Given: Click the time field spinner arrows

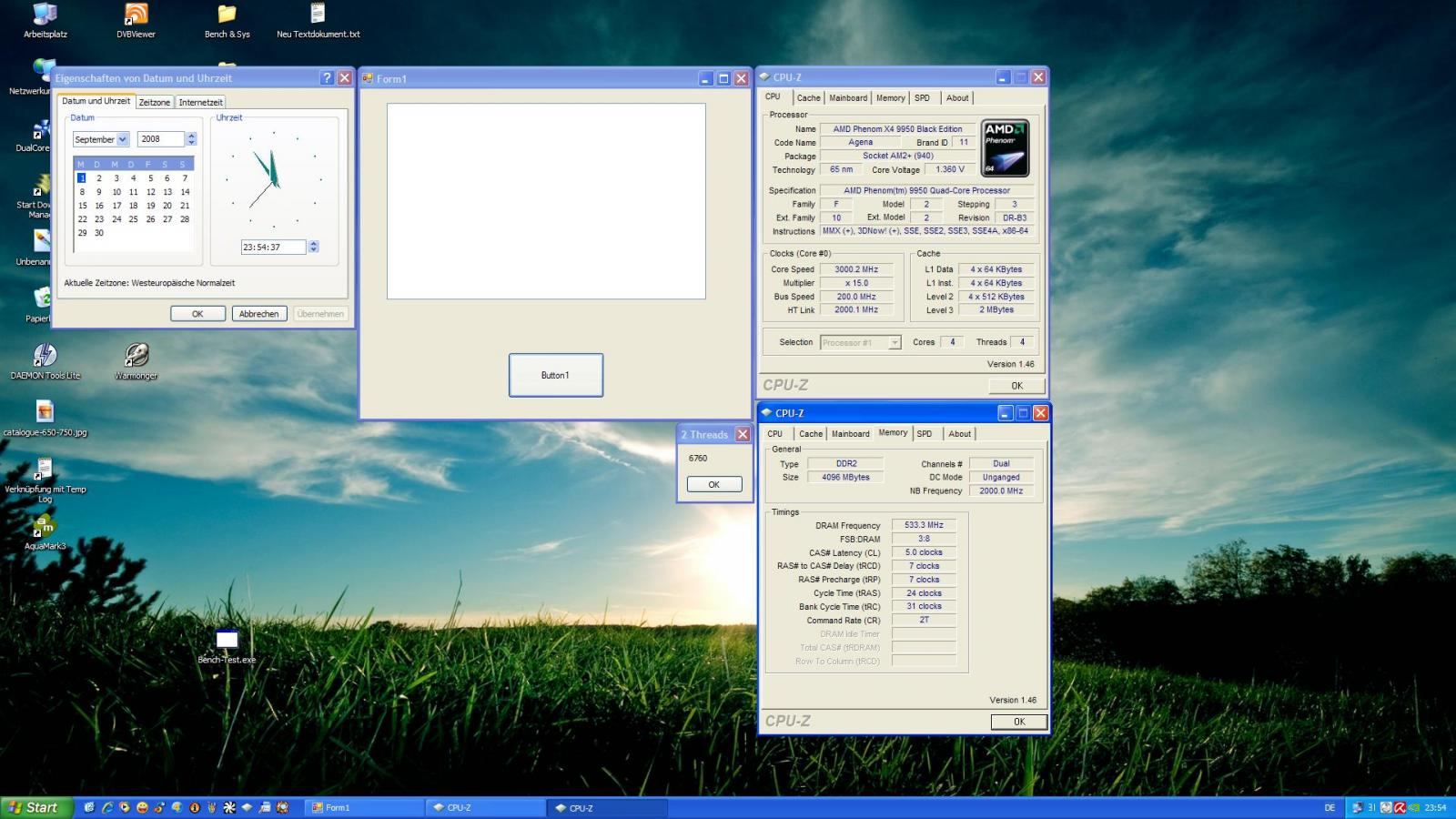Looking at the screenshot, I should pos(314,247).
